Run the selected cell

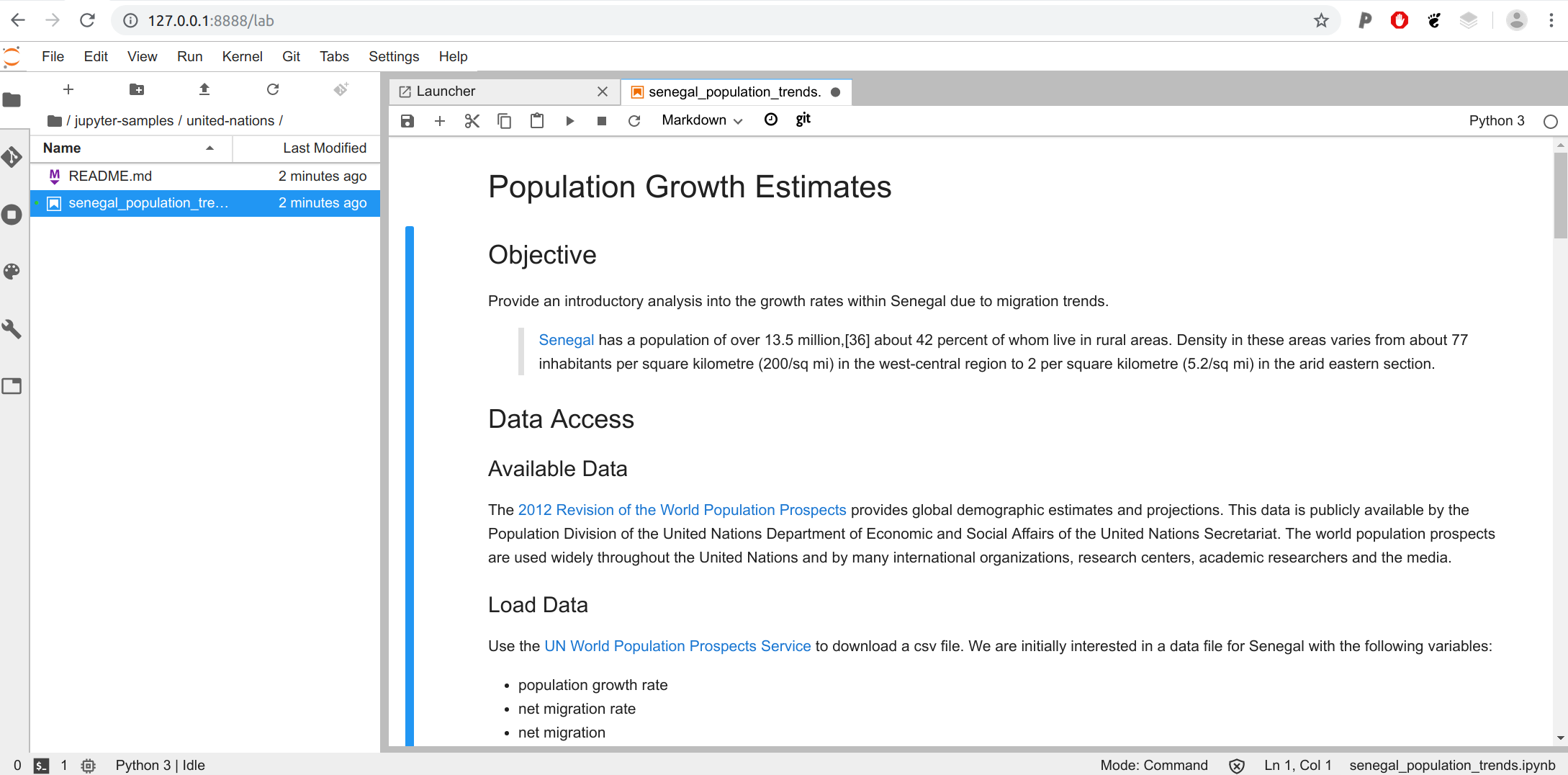pos(569,121)
